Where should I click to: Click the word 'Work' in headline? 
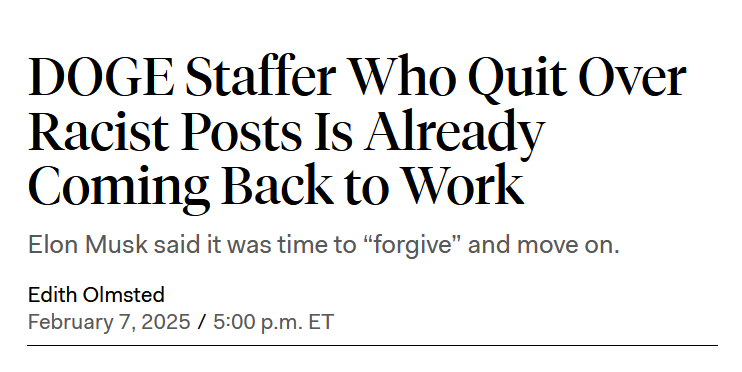463,185
